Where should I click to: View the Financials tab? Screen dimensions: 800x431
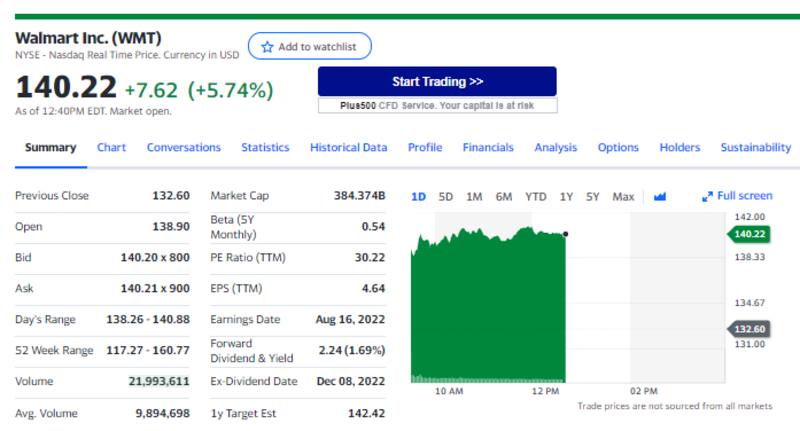coord(488,148)
